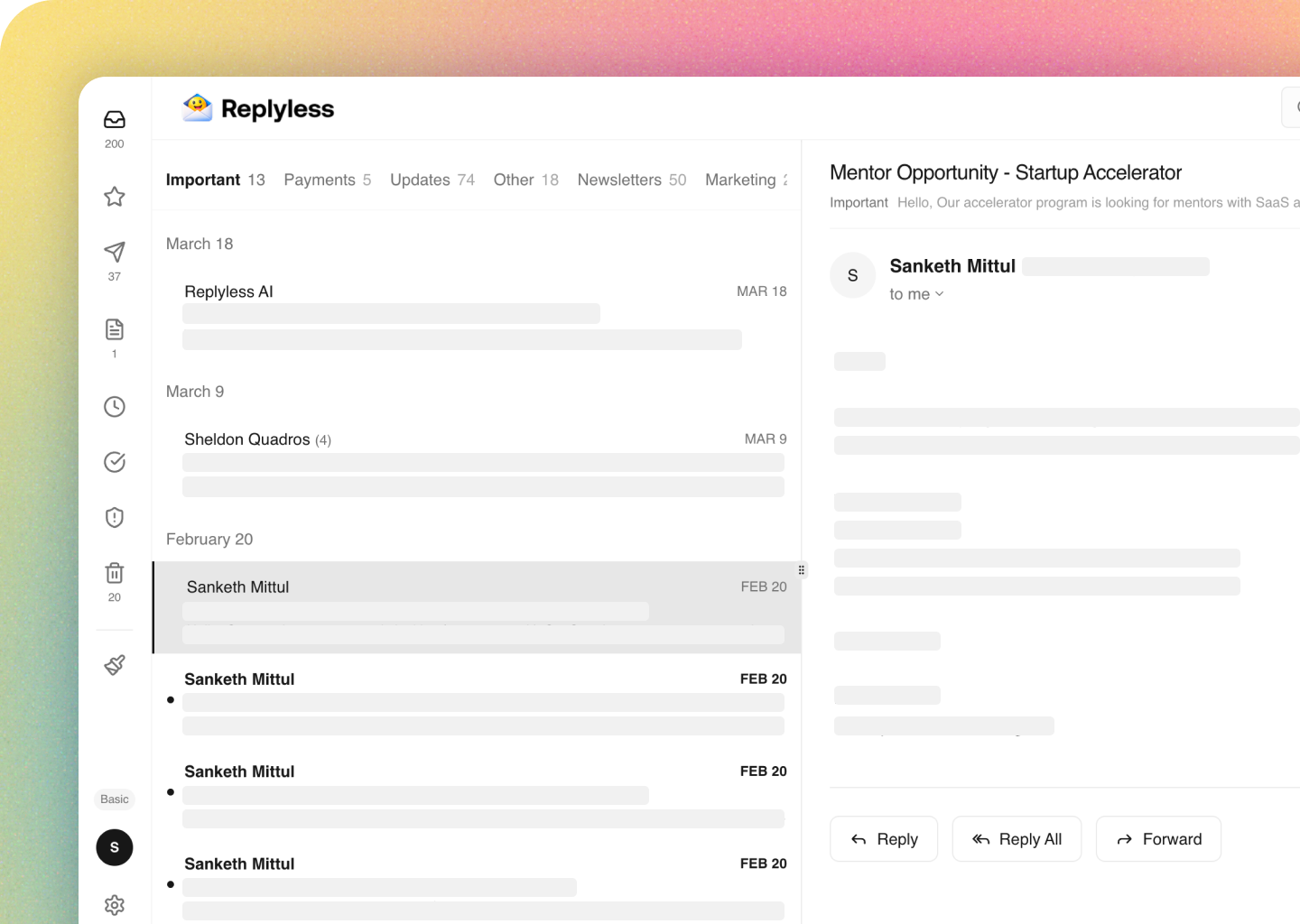Open the Starred emails star icon
This screenshot has width=1300, height=924.
[115, 196]
